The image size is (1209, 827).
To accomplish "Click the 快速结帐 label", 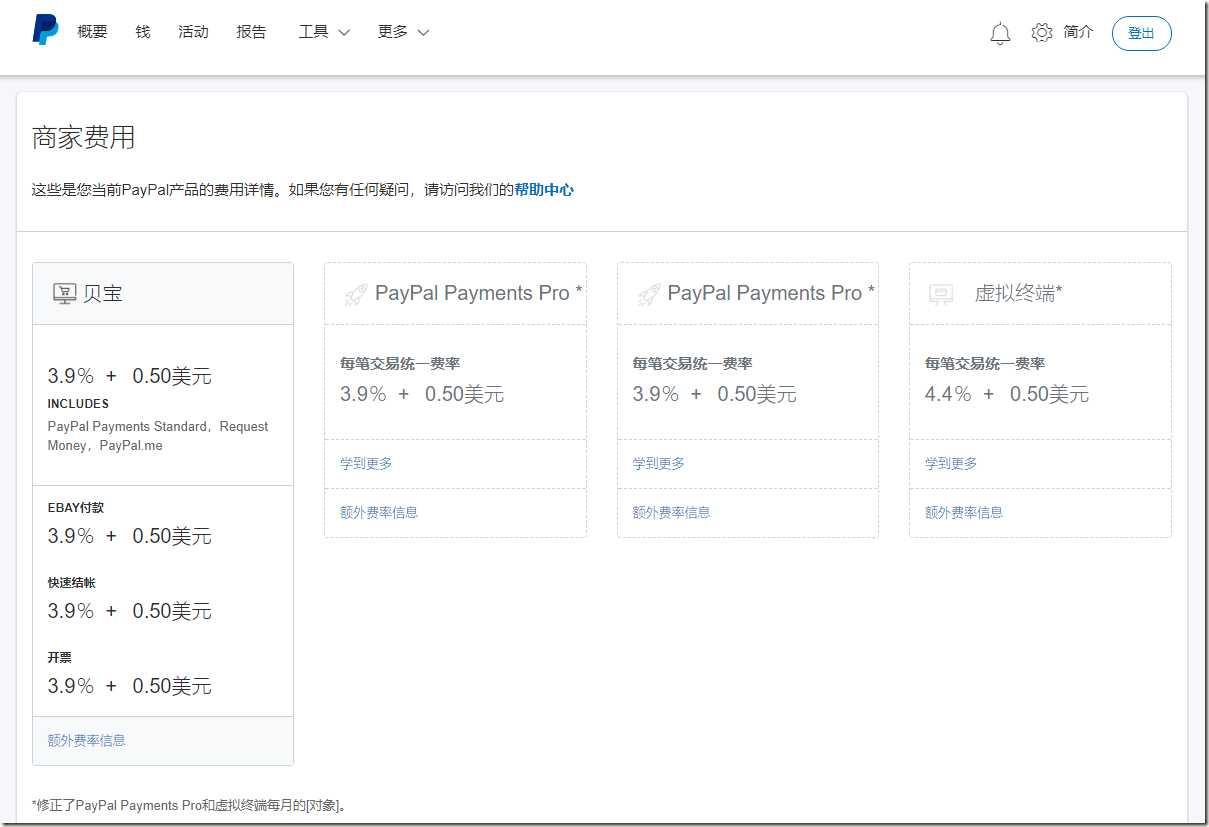I will coord(72,583).
